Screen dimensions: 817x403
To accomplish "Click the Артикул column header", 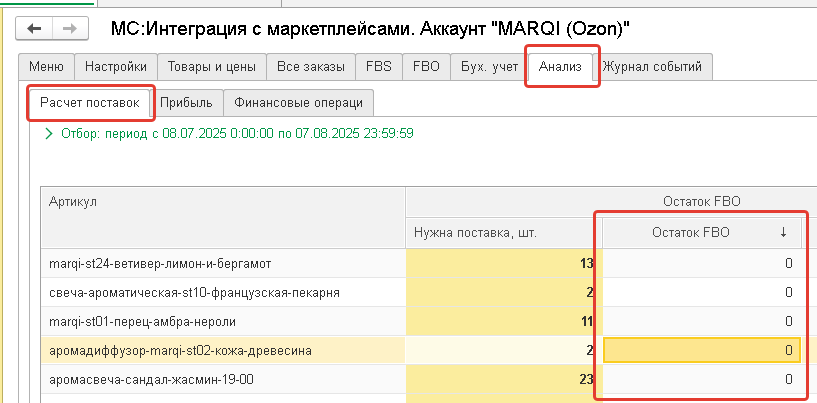I will (x=223, y=217).
